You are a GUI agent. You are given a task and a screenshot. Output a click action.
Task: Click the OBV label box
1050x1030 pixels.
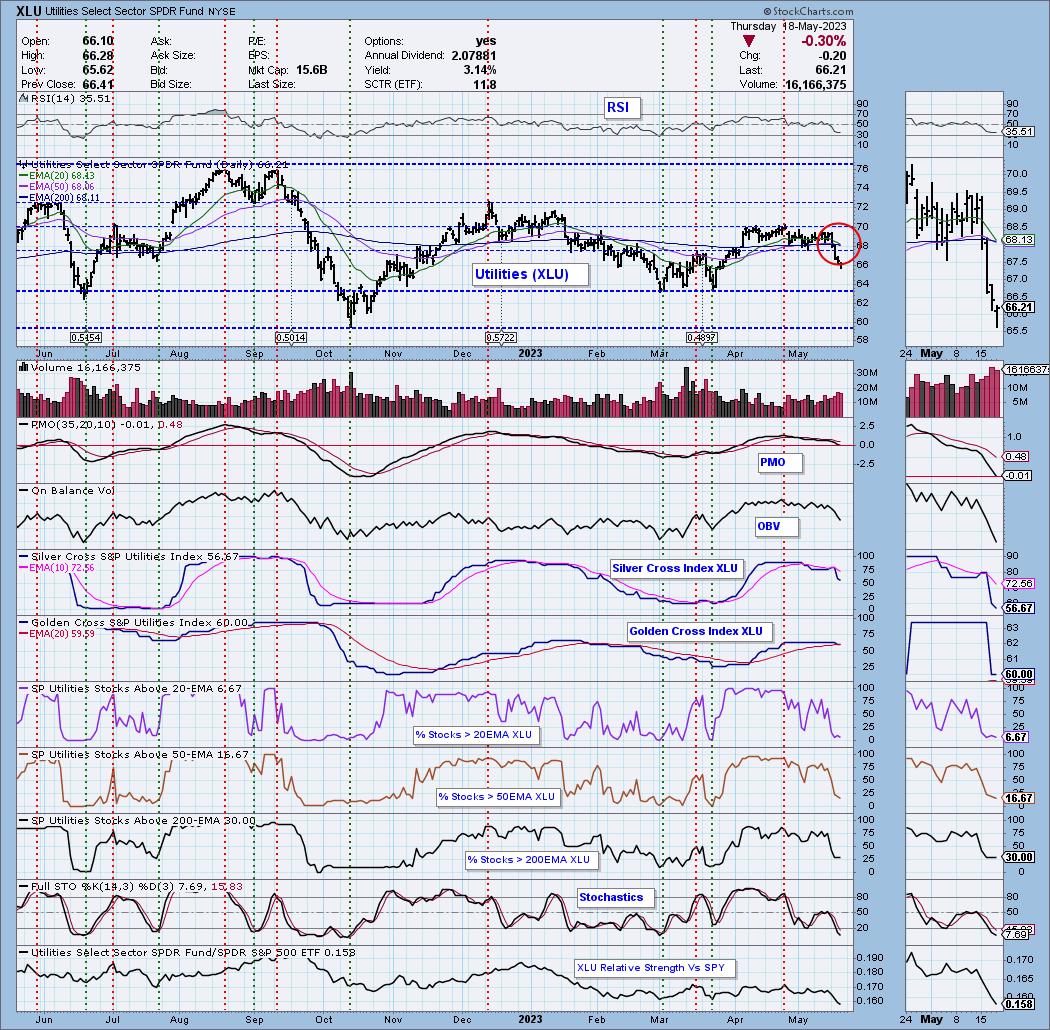[776, 526]
